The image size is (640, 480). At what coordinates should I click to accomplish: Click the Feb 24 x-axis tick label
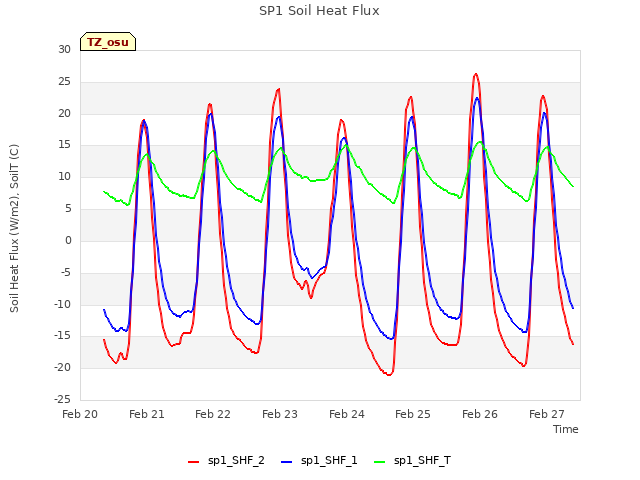[347, 414]
